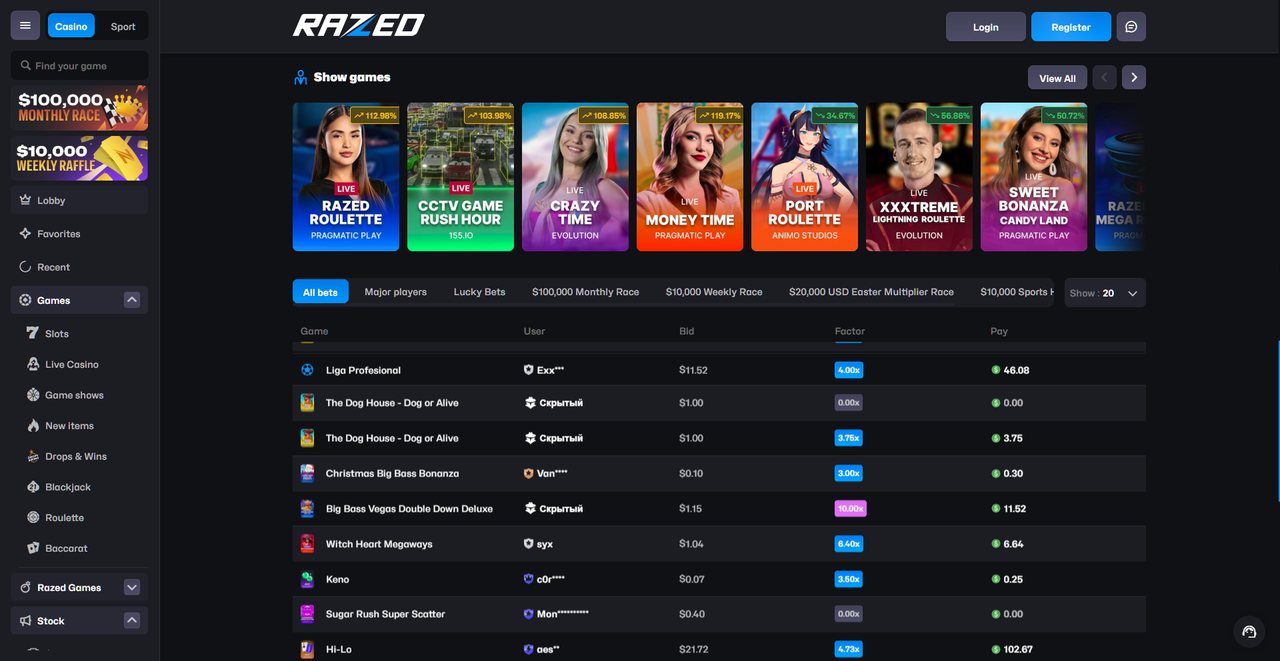The width and height of the screenshot is (1280, 661).
Task: Open the hamburger menu icon
Action: 25,26
